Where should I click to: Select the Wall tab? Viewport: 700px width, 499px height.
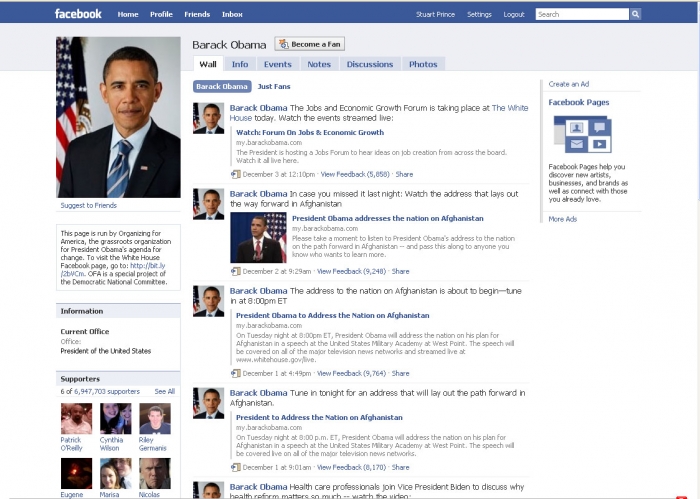(x=208, y=64)
